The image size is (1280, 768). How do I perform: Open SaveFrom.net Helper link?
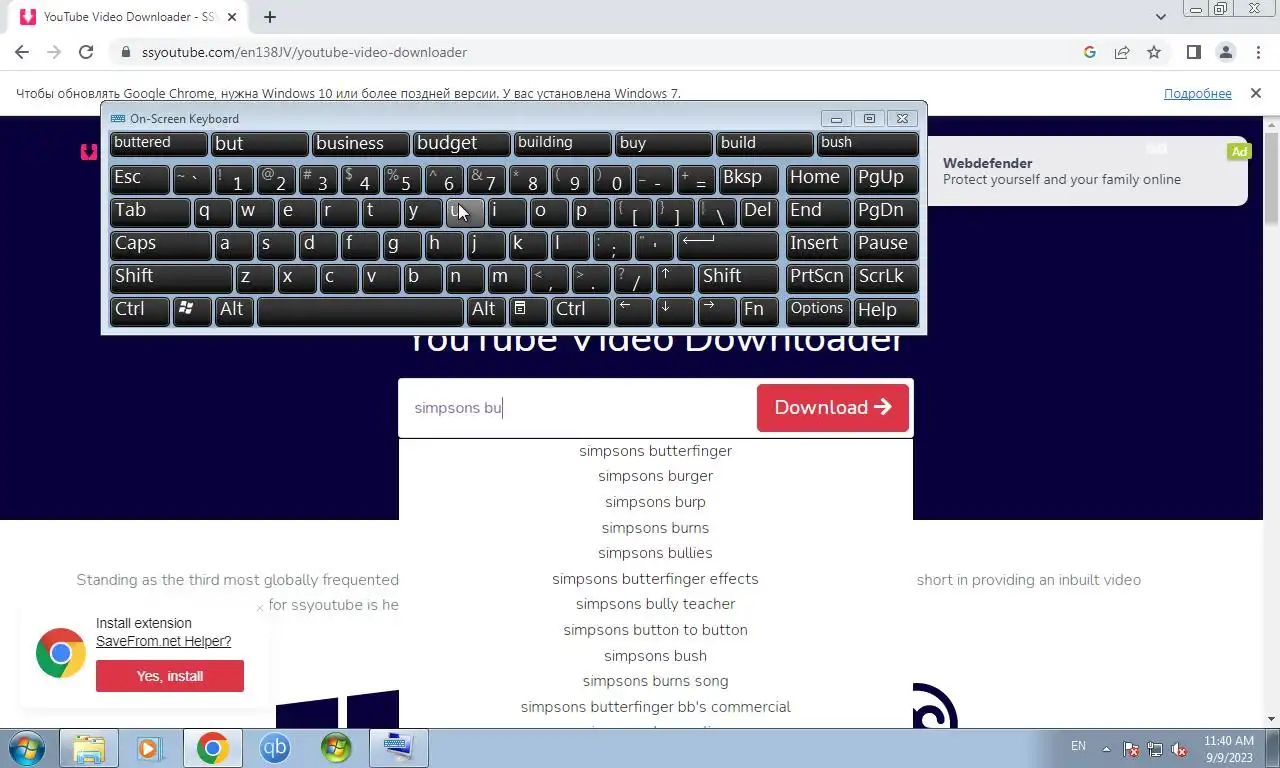coord(163,641)
